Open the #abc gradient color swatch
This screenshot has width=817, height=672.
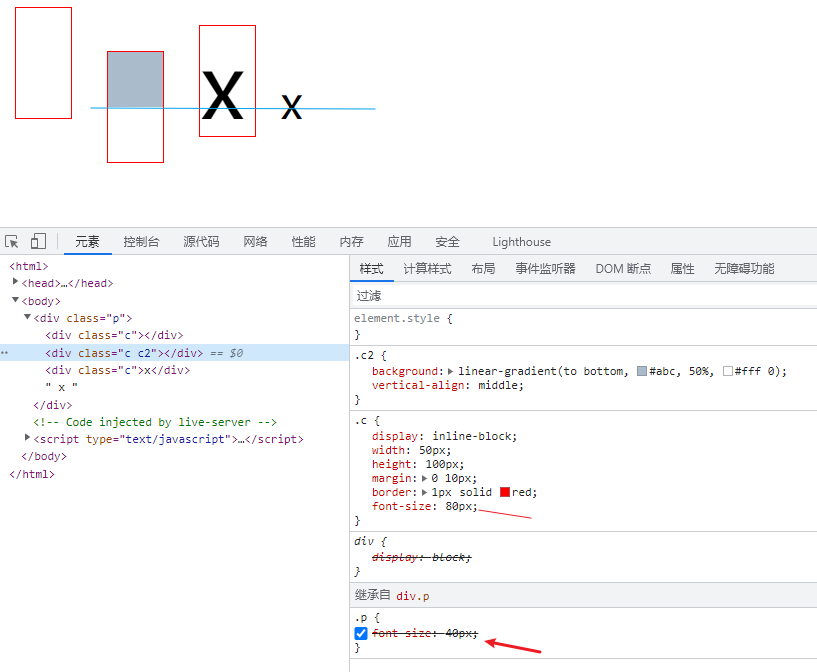click(x=642, y=371)
